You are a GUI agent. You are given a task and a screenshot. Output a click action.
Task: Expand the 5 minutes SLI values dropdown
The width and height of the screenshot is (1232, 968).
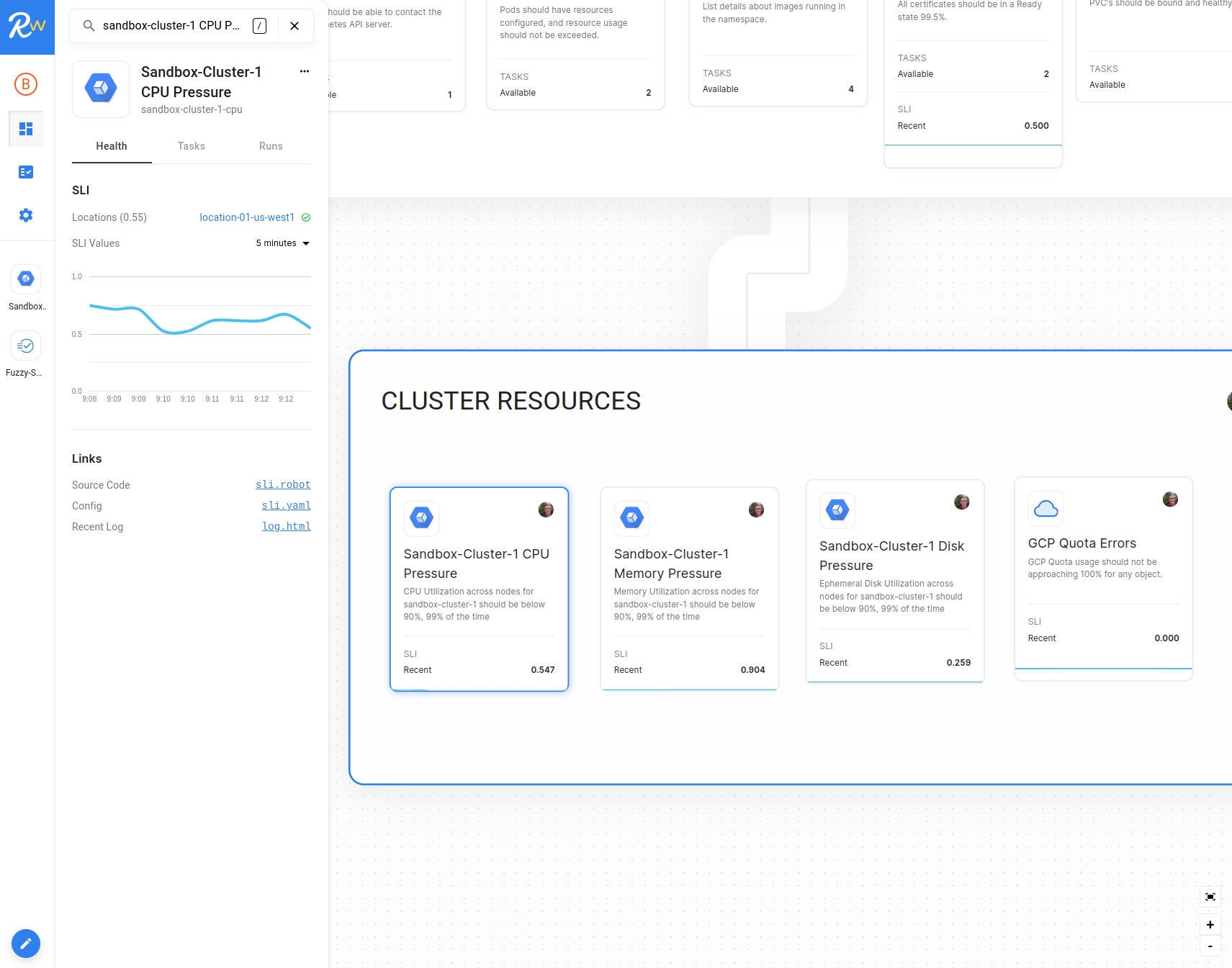coord(283,243)
